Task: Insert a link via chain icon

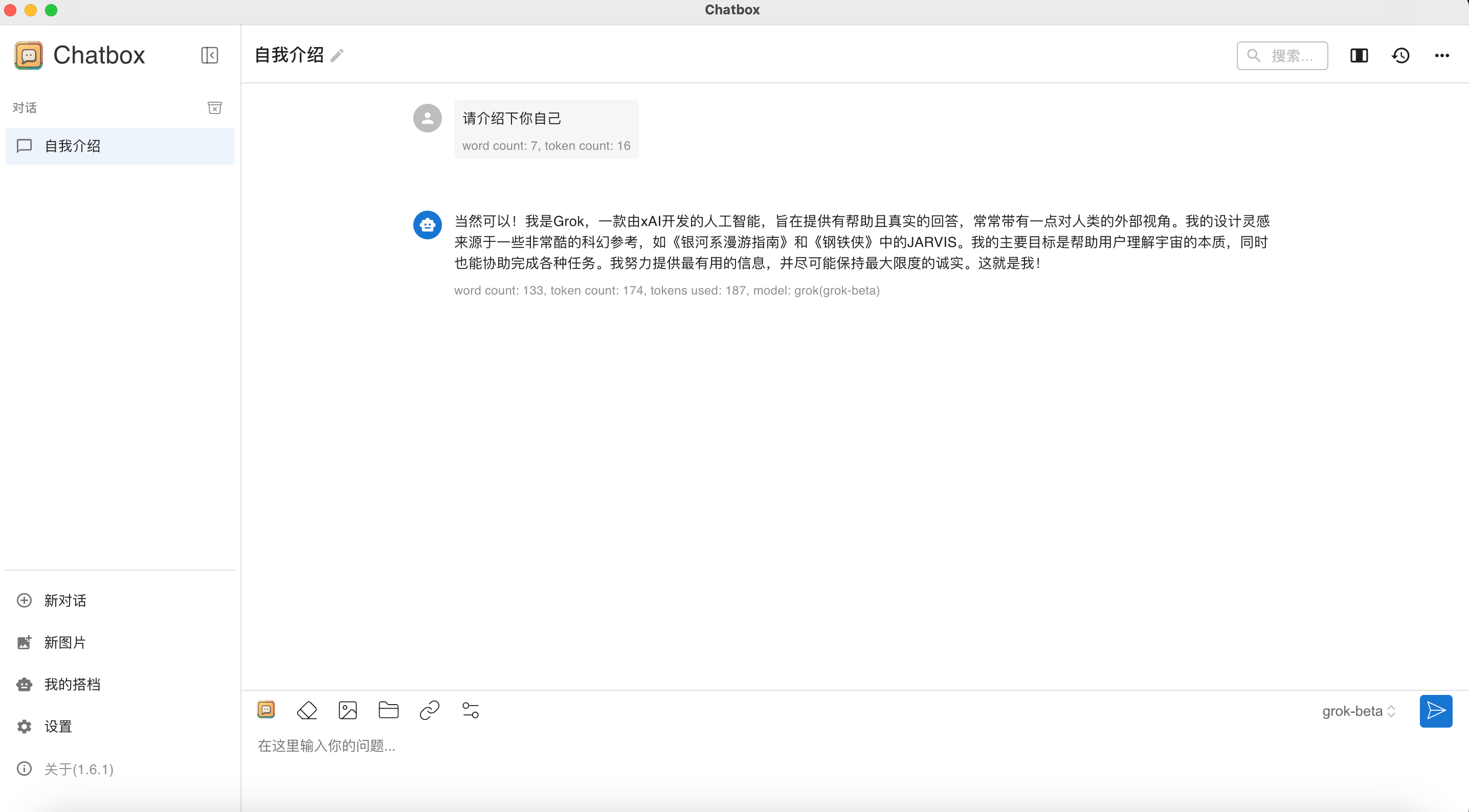Action: coord(429,710)
